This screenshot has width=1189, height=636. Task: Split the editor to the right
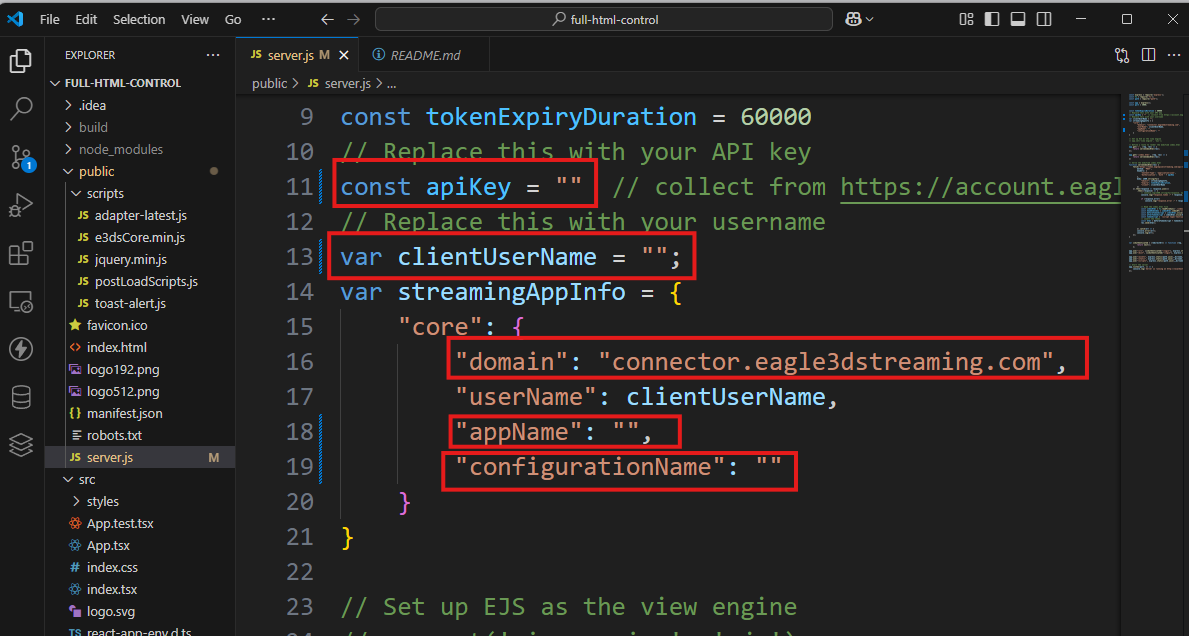1149,55
